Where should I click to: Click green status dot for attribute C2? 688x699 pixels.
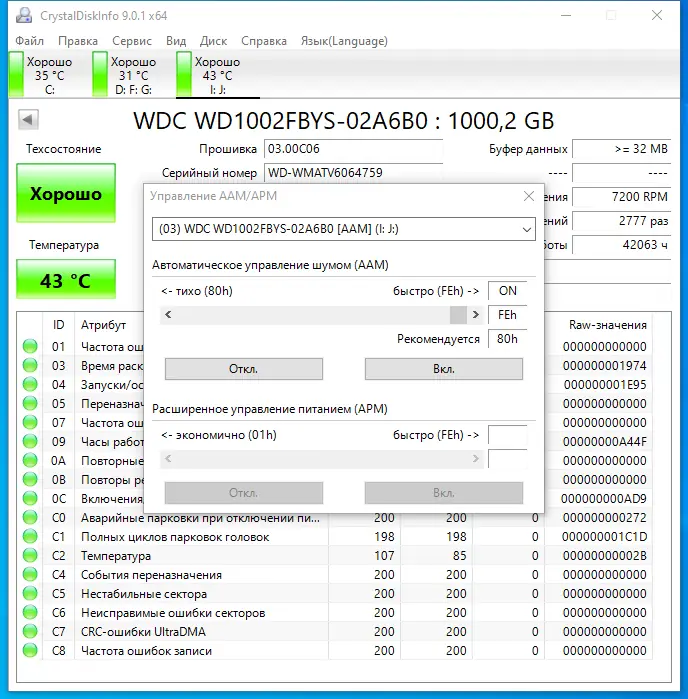pos(30,555)
